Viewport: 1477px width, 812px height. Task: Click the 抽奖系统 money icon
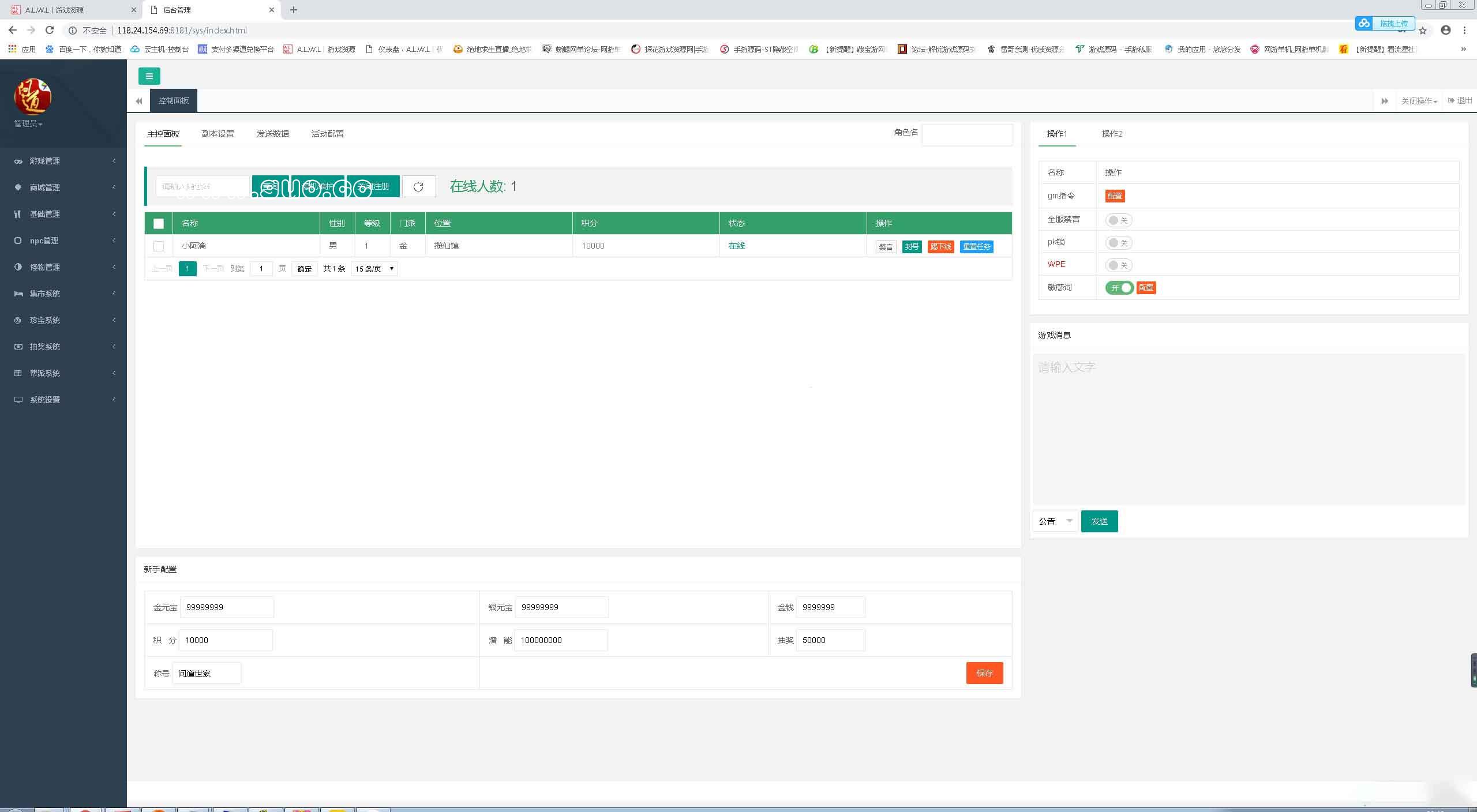[18, 347]
